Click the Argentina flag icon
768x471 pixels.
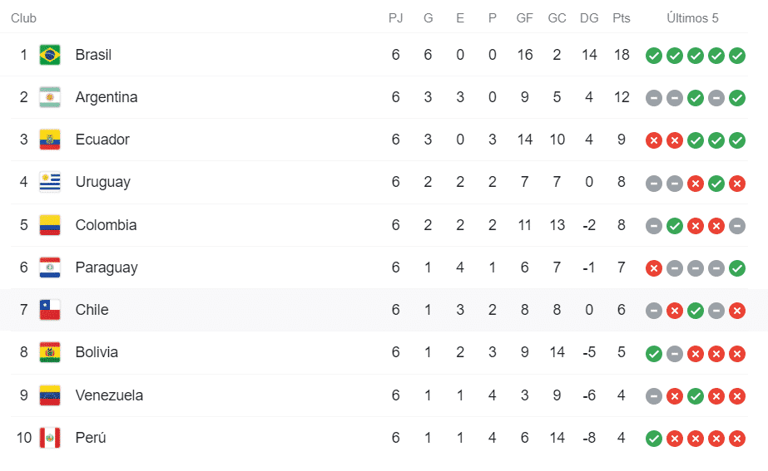click(50, 97)
